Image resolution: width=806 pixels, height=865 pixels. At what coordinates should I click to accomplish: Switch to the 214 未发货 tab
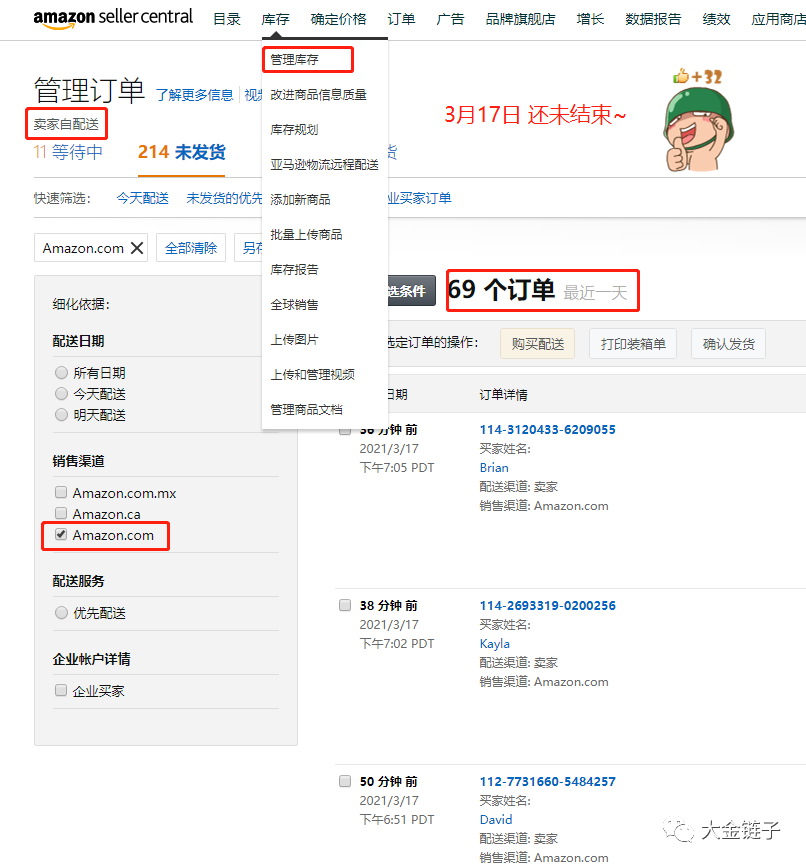(182, 152)
